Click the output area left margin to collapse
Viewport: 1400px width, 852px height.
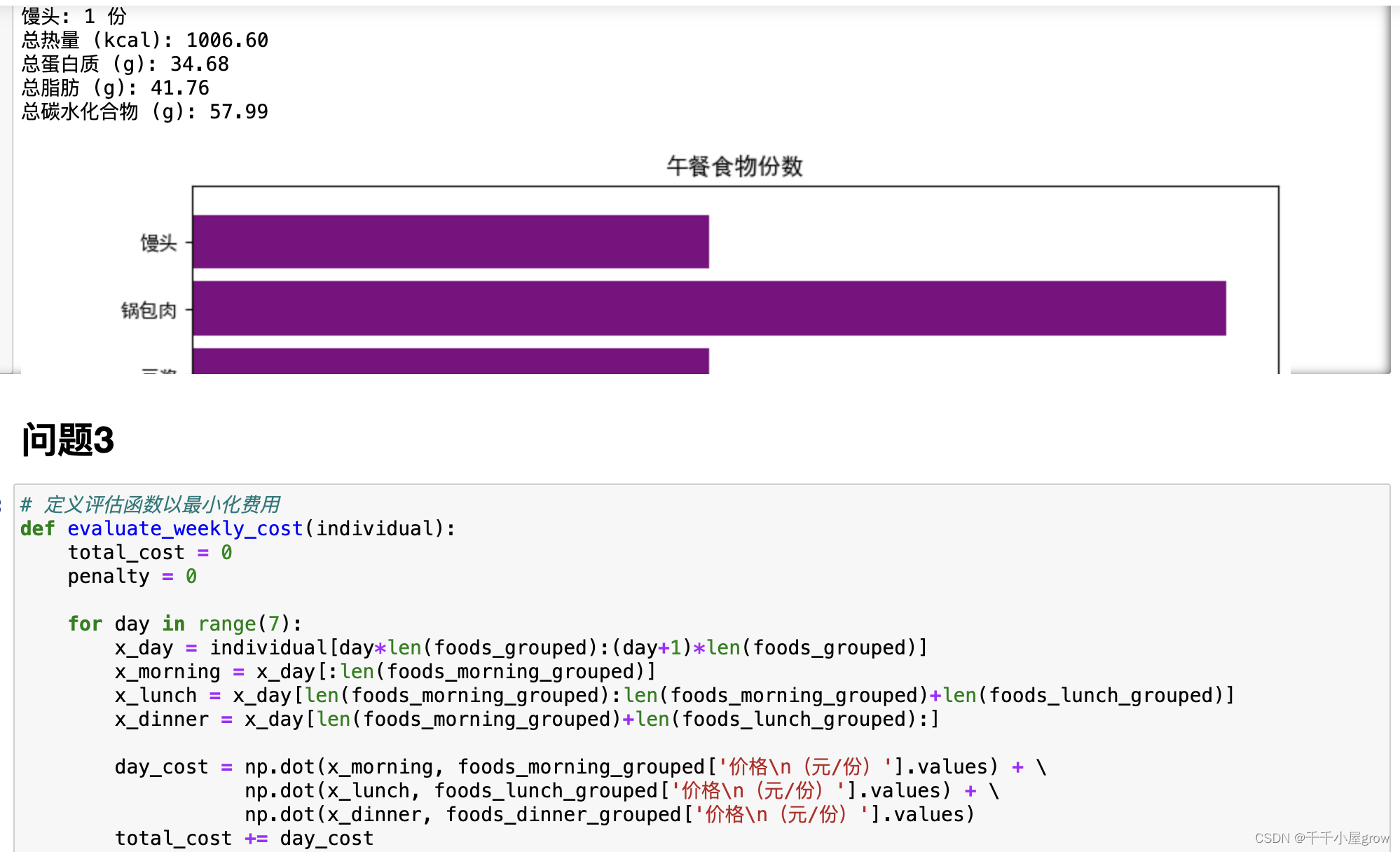pyautogui.click(x=6, y=189)
